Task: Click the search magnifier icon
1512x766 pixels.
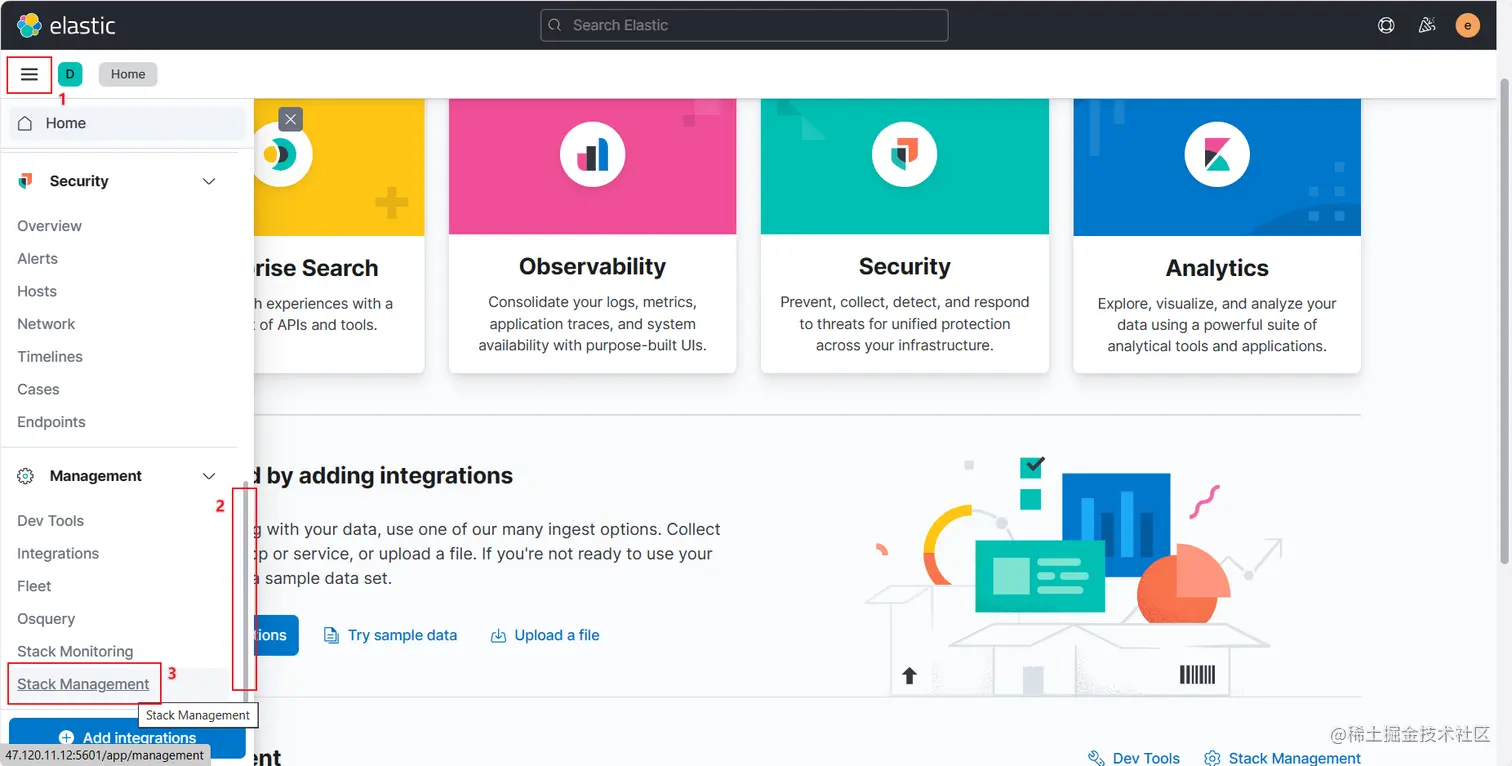Action: (x=555, y=25)
